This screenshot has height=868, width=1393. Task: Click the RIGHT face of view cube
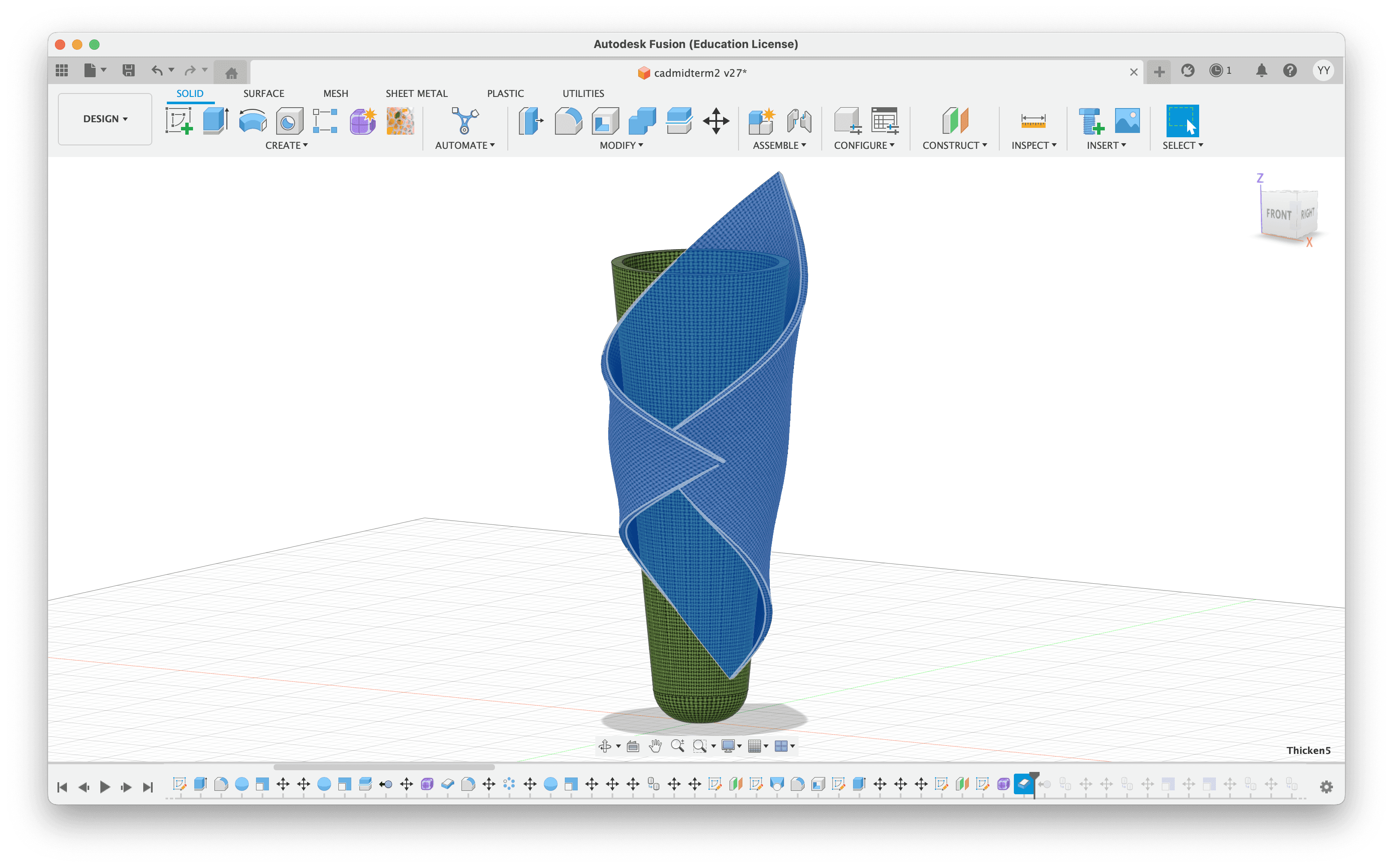point(1307,213)
